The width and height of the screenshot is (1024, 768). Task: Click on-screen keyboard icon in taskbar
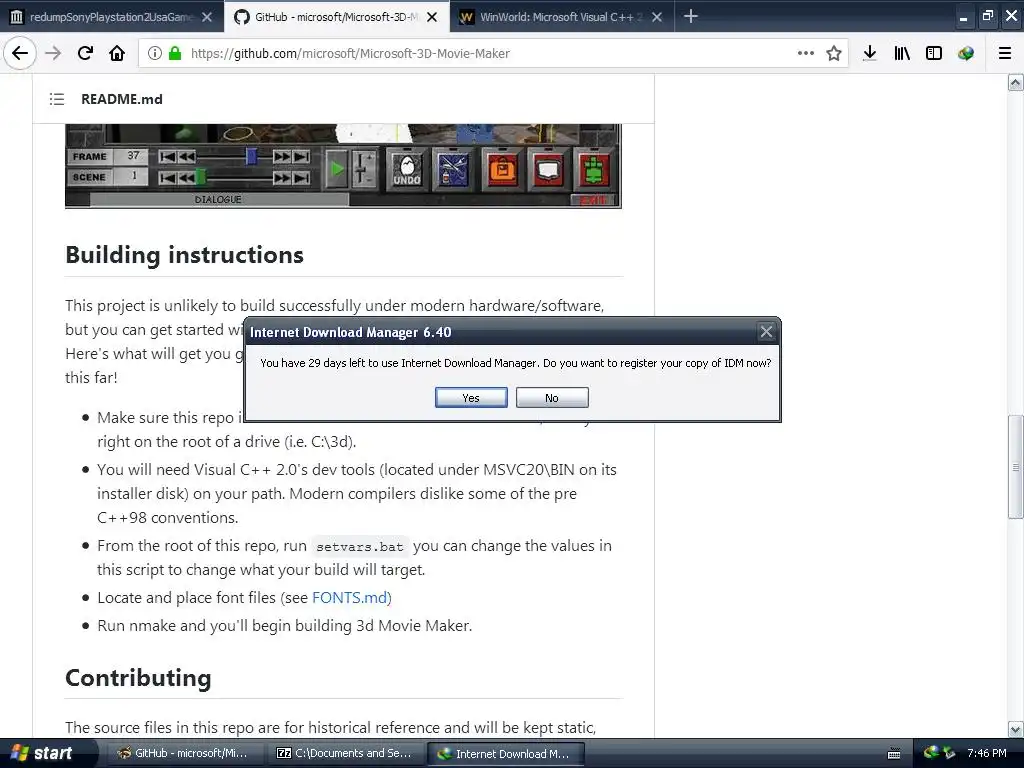coord(894,754)
